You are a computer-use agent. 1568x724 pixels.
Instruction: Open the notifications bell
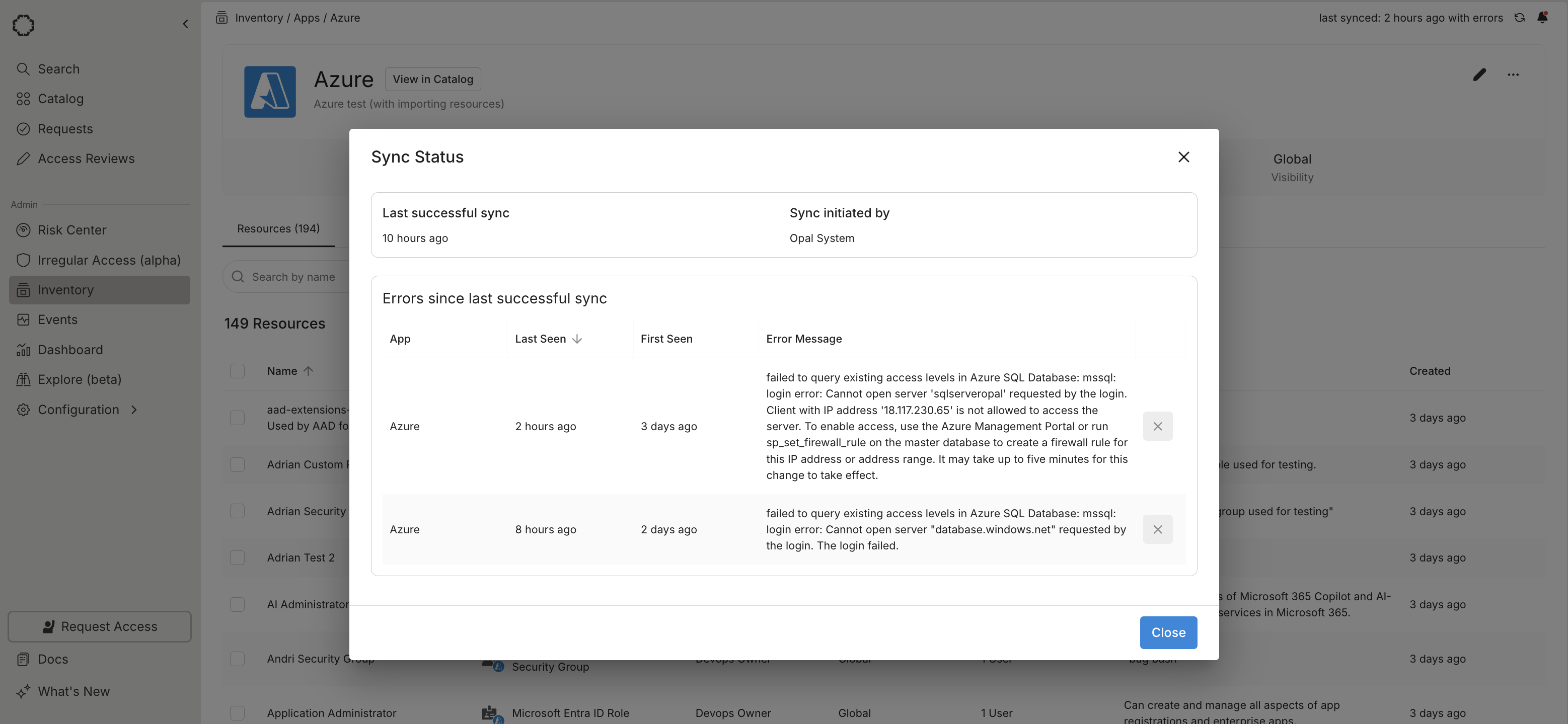(x=1542, y=18)
